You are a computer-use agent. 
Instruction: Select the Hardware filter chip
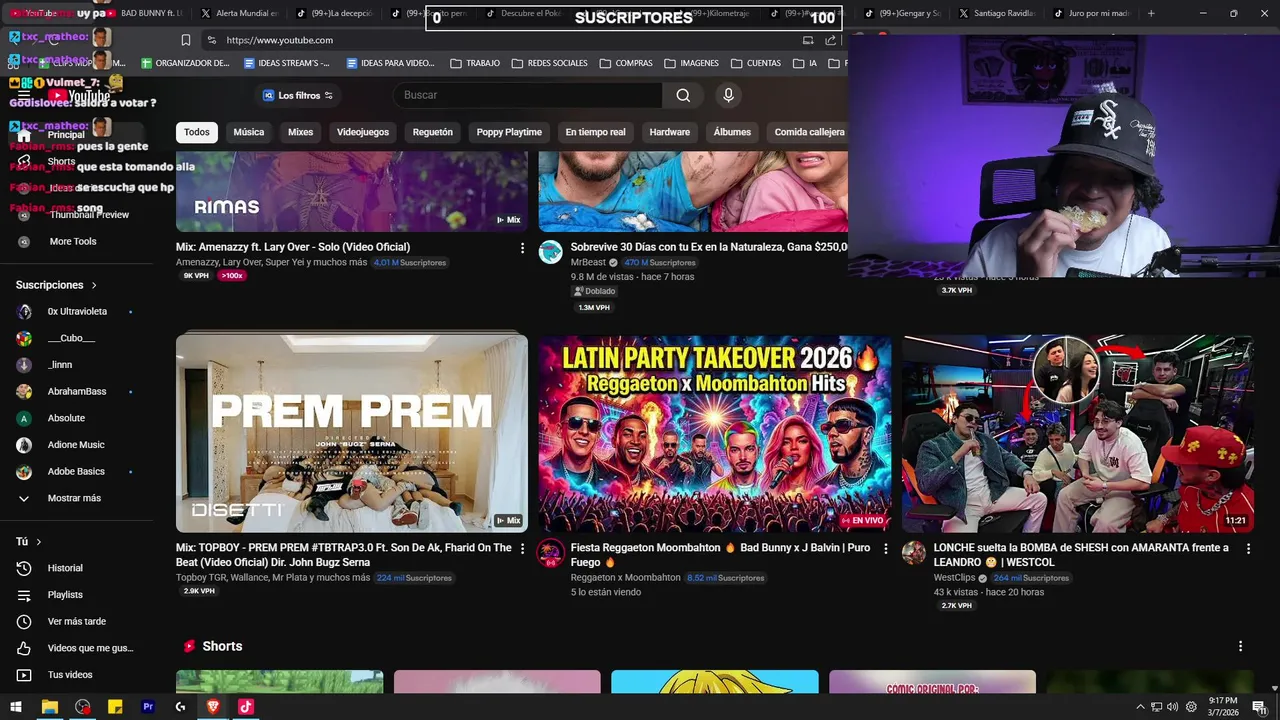tap(670, 132)
